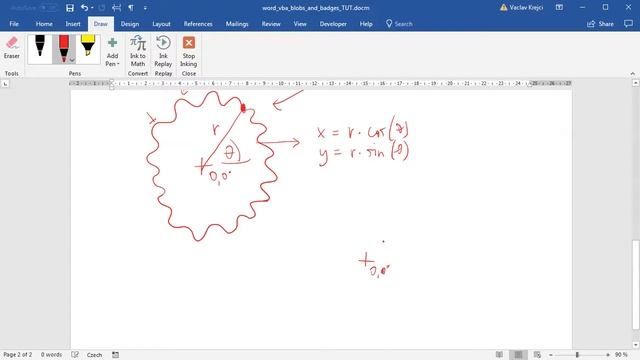
Task: Open Ink to Math converter
Action: click(x=138, y=51)
